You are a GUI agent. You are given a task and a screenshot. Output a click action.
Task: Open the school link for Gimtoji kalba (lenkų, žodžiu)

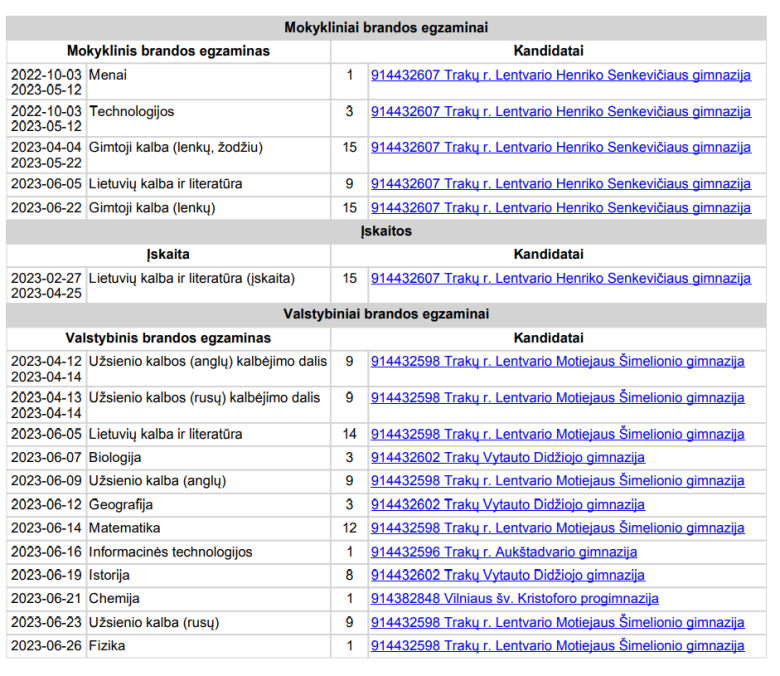(560, 147)
